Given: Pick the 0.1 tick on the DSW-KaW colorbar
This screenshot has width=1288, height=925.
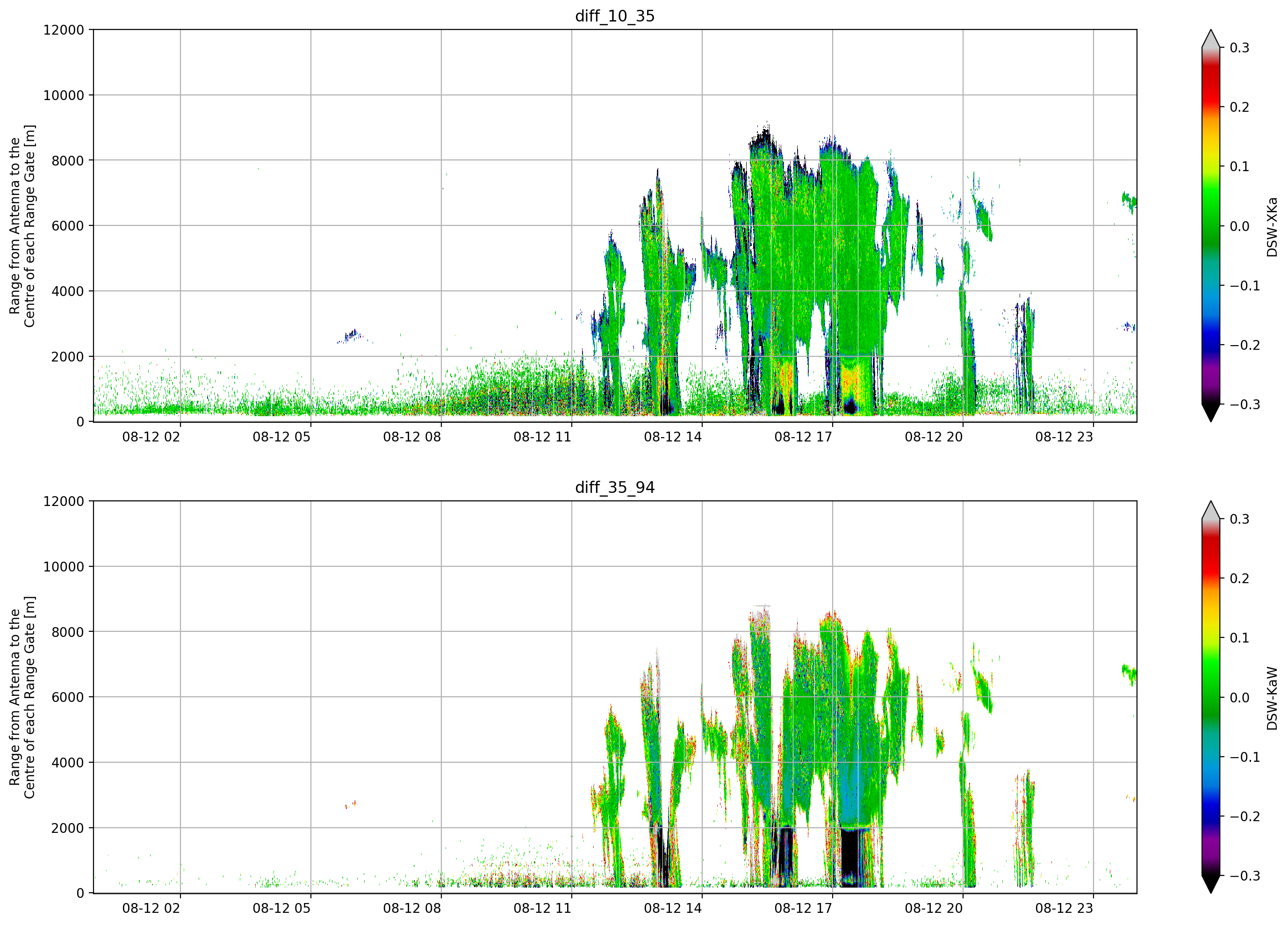Looking at the screenshot, I should (1240, 638).
